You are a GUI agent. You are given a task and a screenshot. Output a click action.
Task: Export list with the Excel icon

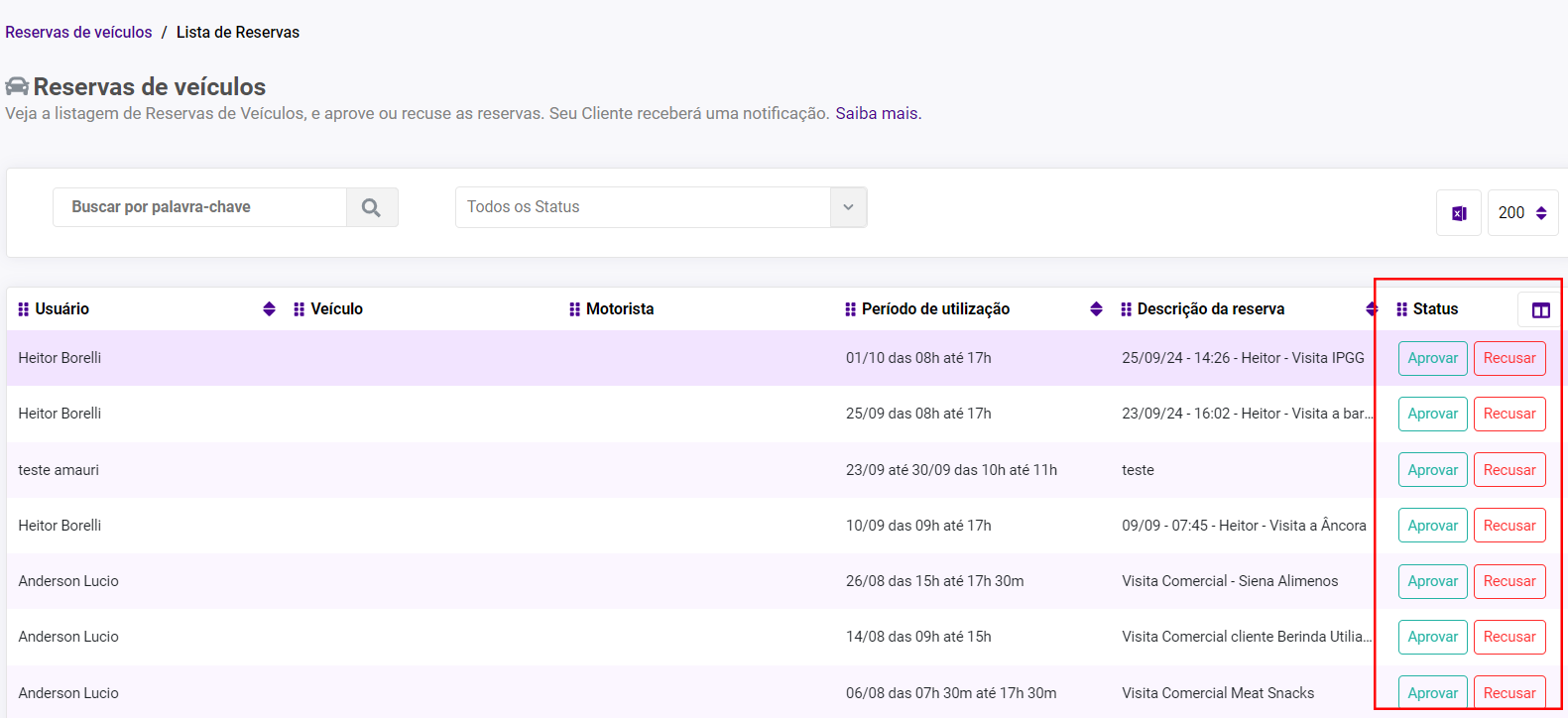point(1458,213)
